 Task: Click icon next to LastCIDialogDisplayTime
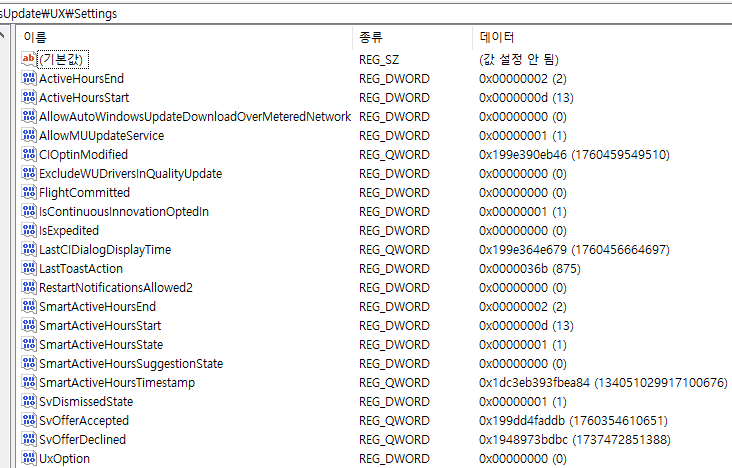click(x=28, y=249)
